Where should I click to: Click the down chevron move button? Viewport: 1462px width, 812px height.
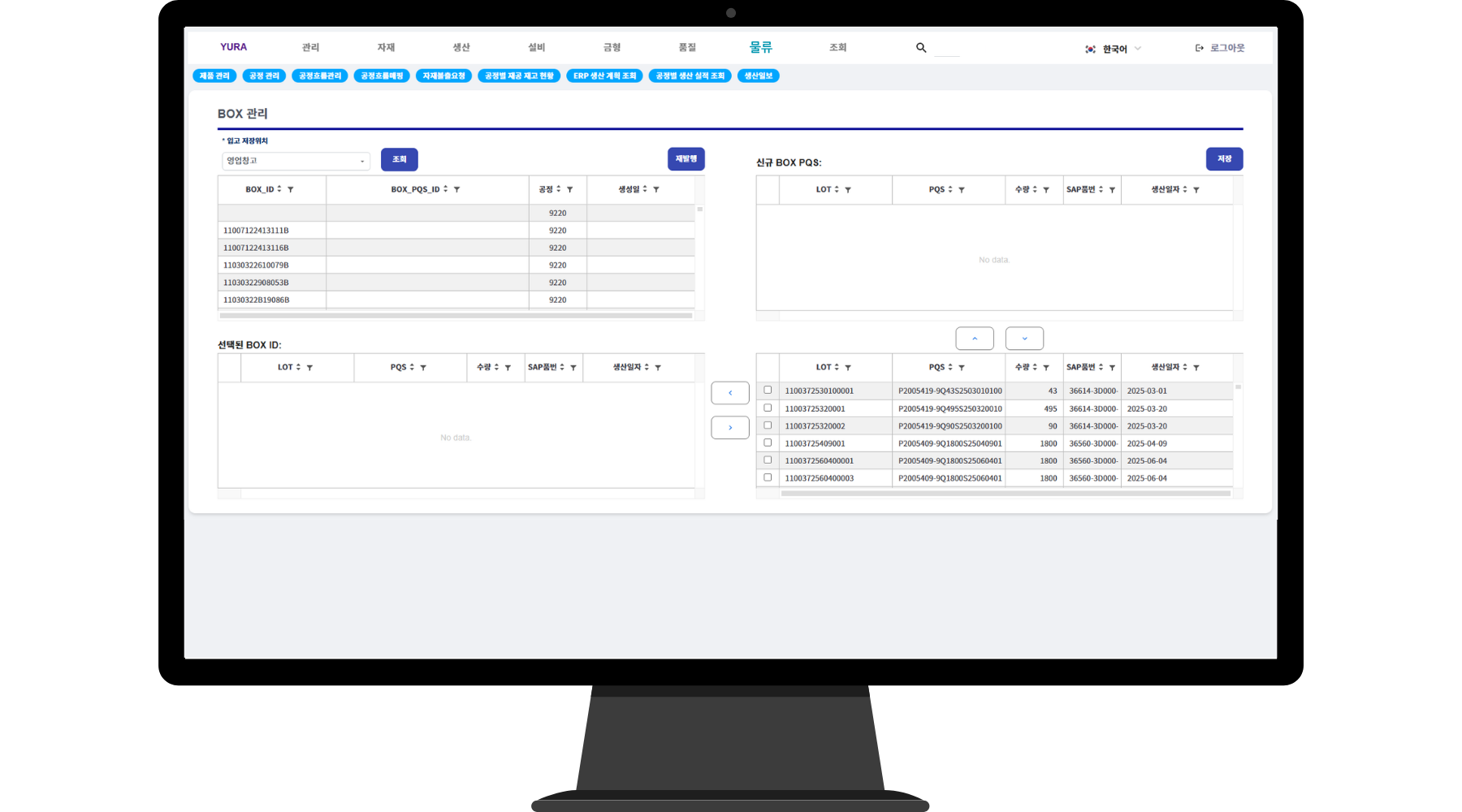coord(1024,339)
